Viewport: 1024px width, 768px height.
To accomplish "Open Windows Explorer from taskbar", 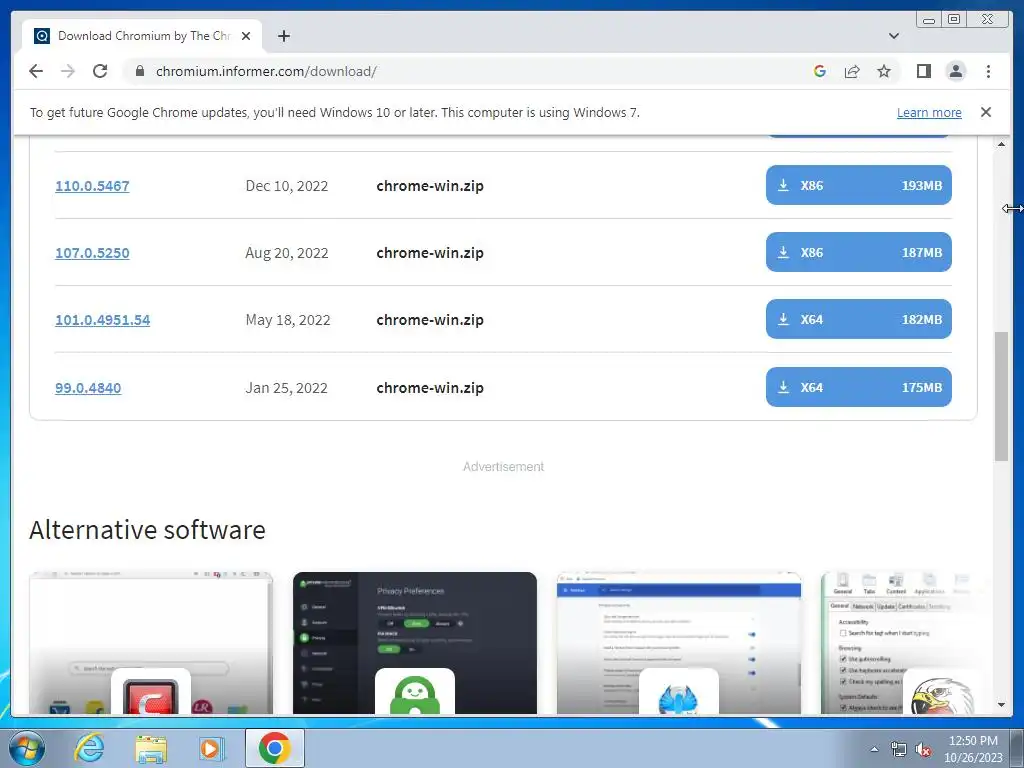I will click(150, 748).
